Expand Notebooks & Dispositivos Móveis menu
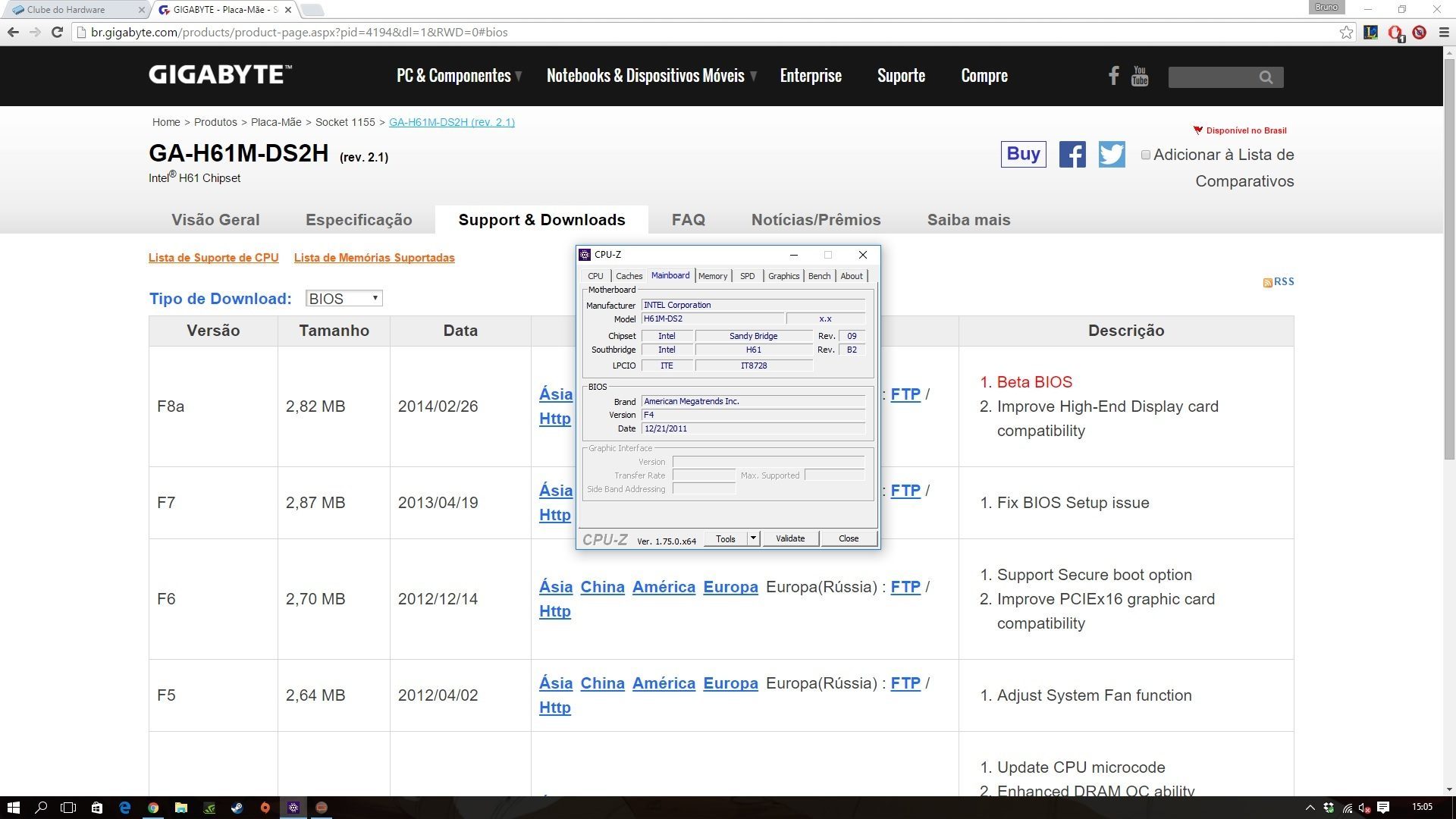Screen dimensions: 1456x819 pyautogui.click(x=651, y=76)
